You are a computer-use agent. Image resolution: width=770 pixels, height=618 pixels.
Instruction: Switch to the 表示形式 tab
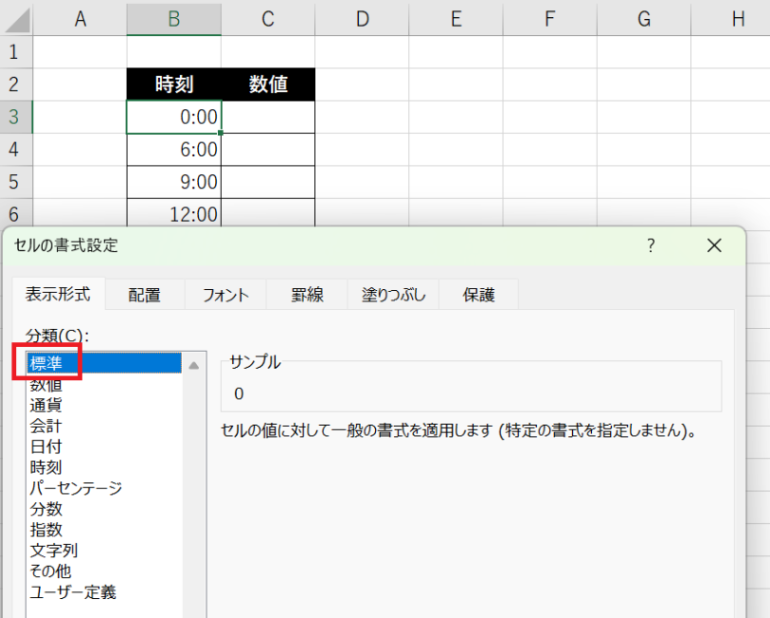pyautogui.click(x=58, y=295)
